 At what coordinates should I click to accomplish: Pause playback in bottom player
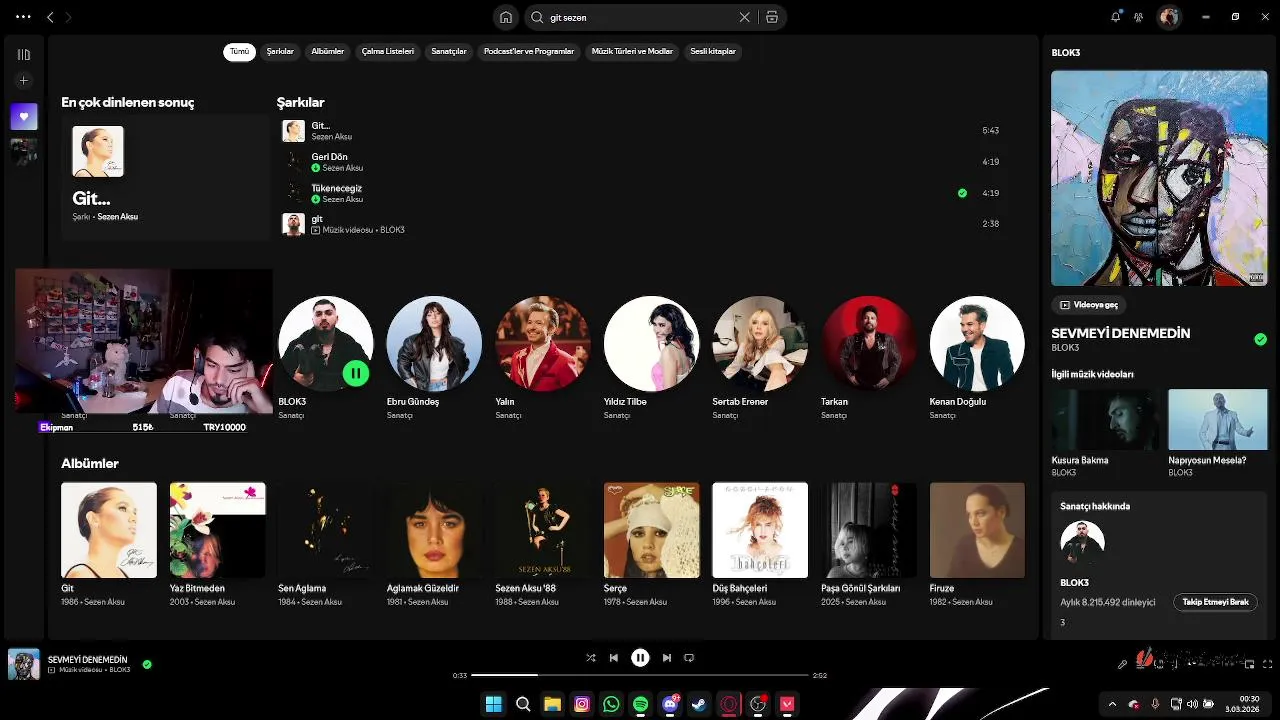click(x=640, y=658)
